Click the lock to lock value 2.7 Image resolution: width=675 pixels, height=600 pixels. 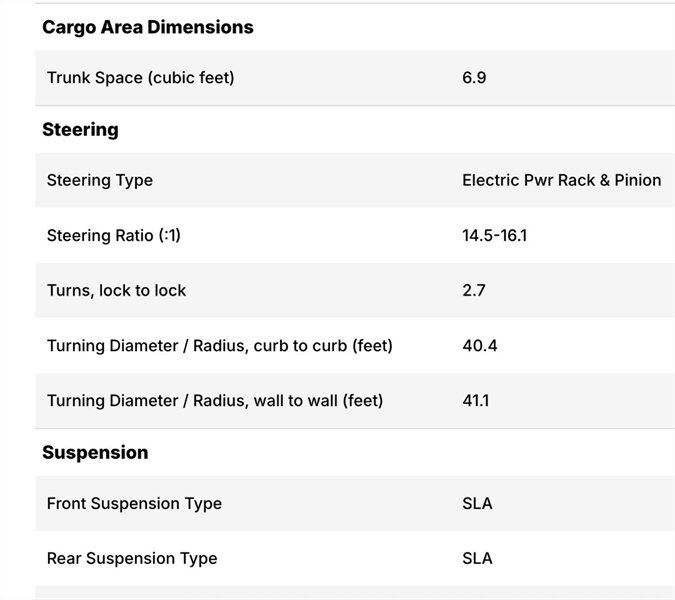474,291
